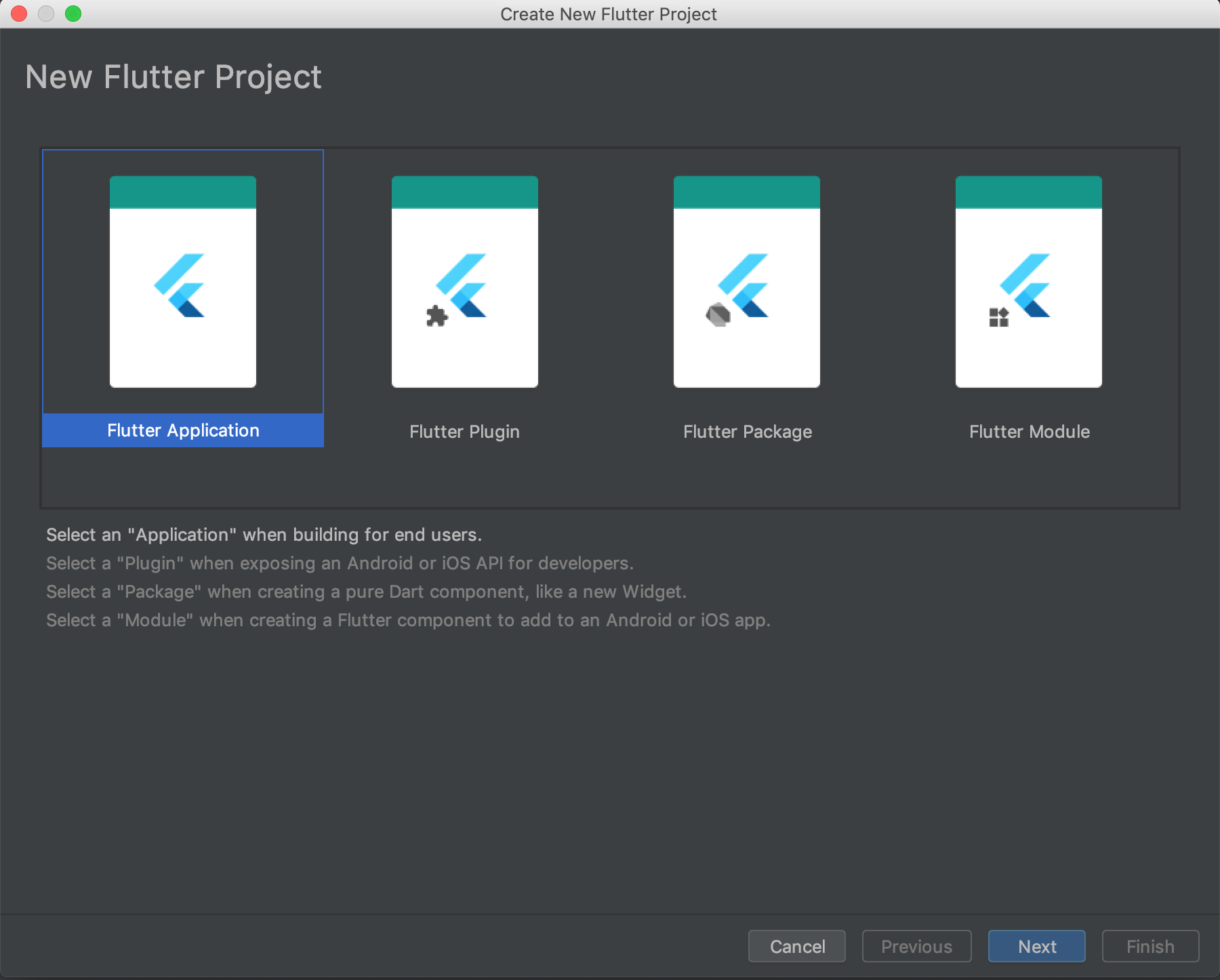This screenshot has width=1220, height=980.
Task: Select the Flutter Module project icon
Action: 1029,282
